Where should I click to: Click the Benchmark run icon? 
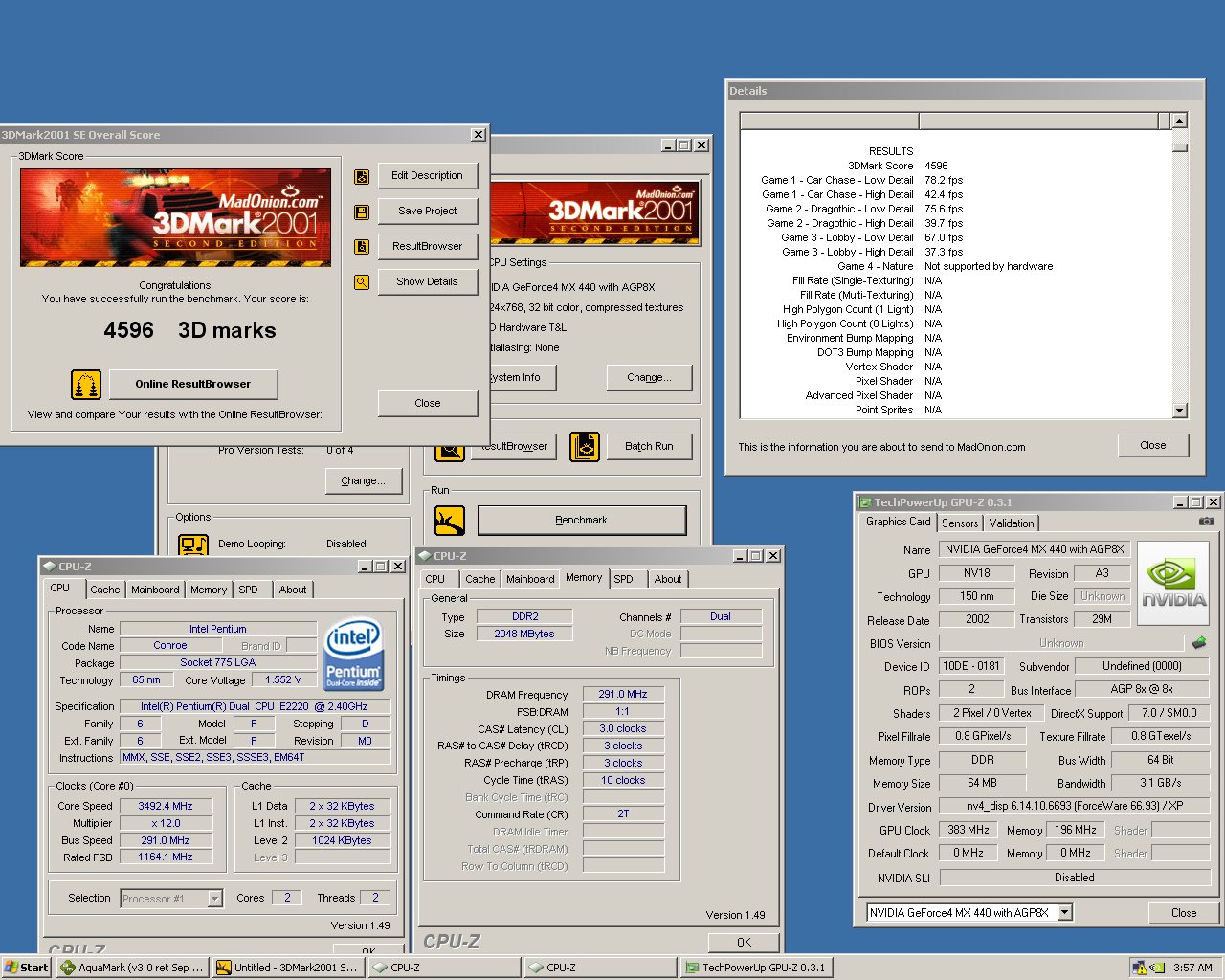coord(450,521)
